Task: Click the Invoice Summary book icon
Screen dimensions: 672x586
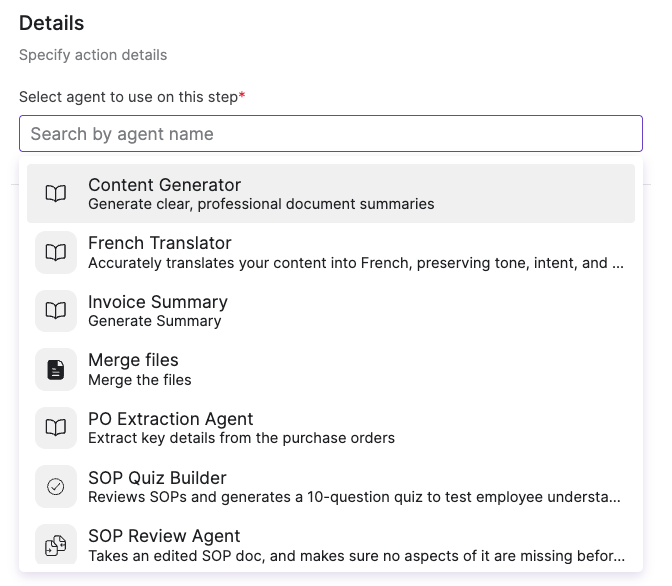Action: [x=56, y=310]
